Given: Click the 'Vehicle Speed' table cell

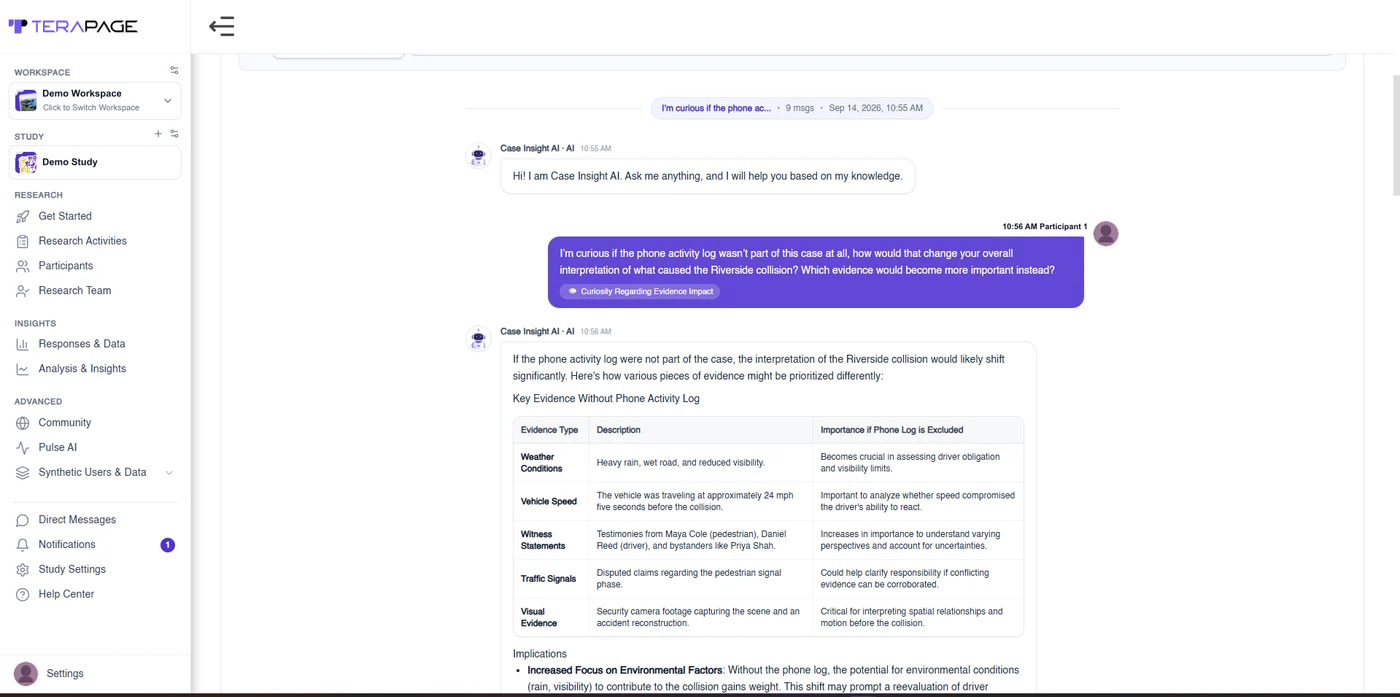Looking at the screenshot, I should point(551,502).
